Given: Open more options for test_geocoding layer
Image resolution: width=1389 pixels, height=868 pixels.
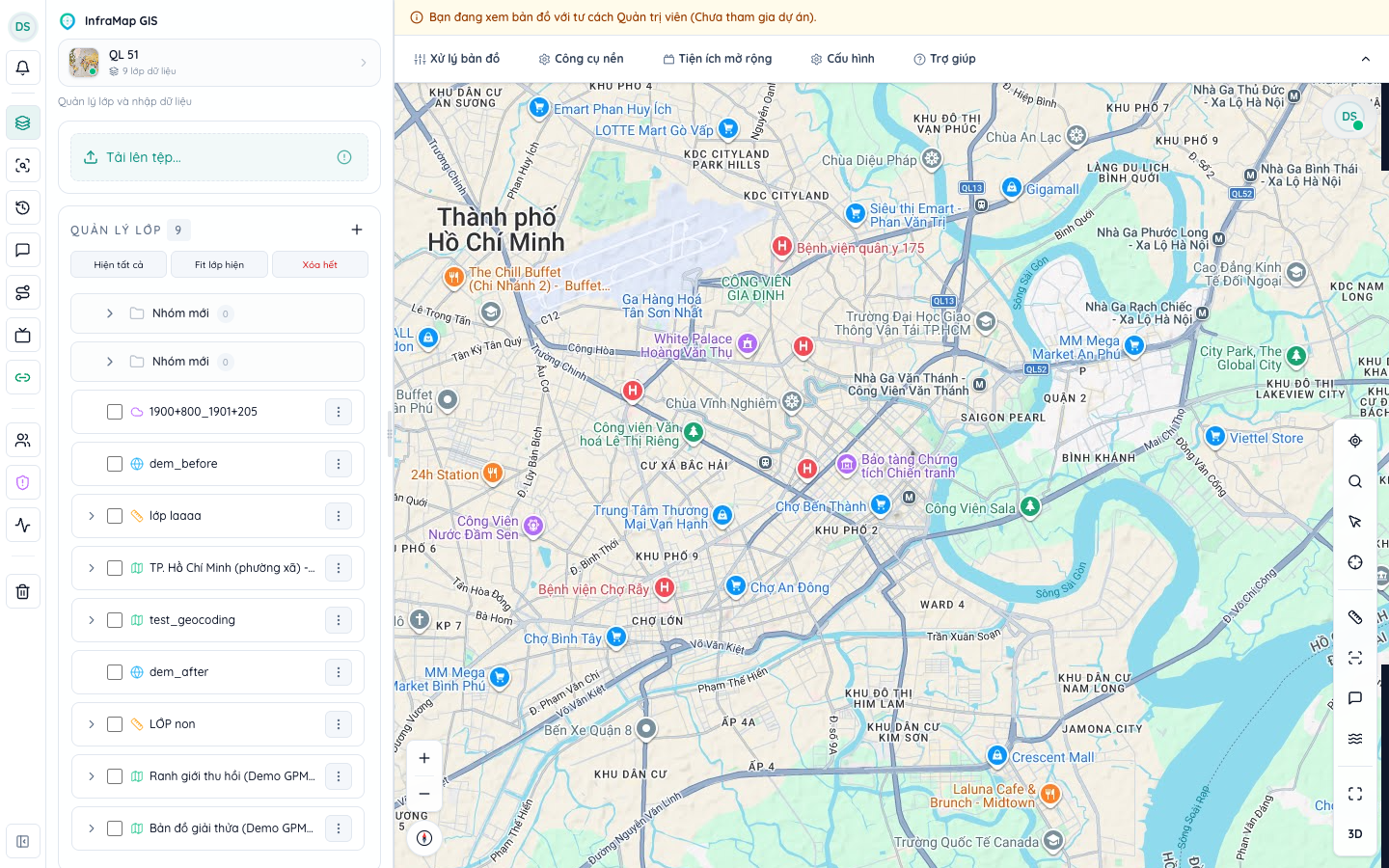Looking at the screenshot, I should (x=339, y=620).
